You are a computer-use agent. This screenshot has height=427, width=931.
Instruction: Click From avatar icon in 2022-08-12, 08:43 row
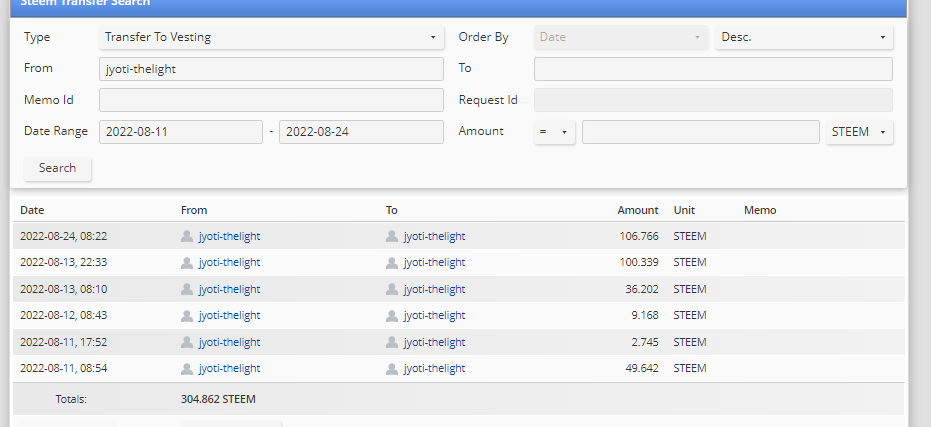pos(187,315)
